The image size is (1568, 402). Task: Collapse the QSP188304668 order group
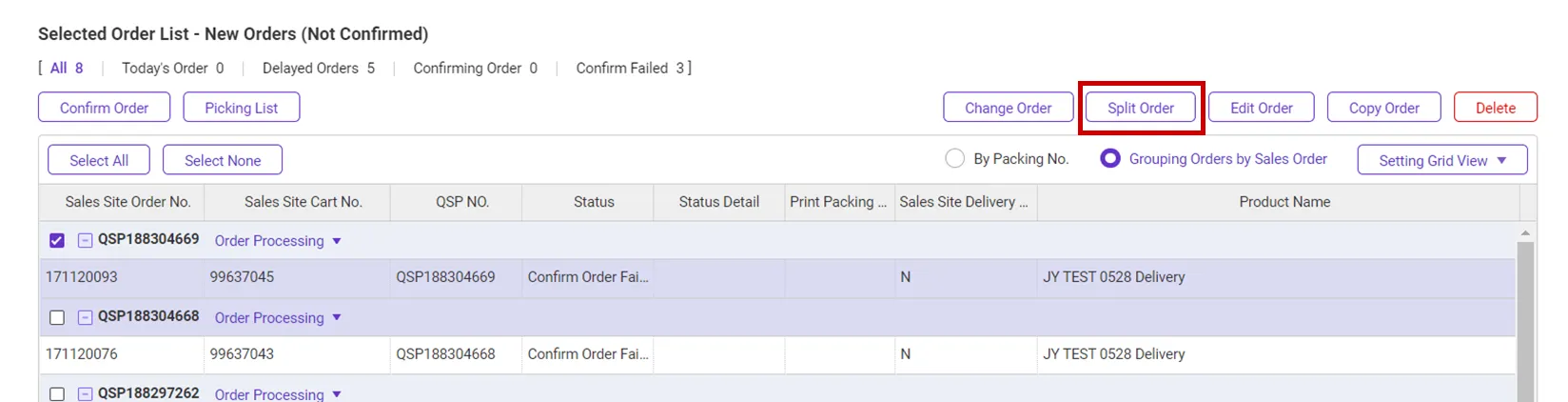point(85,317)
